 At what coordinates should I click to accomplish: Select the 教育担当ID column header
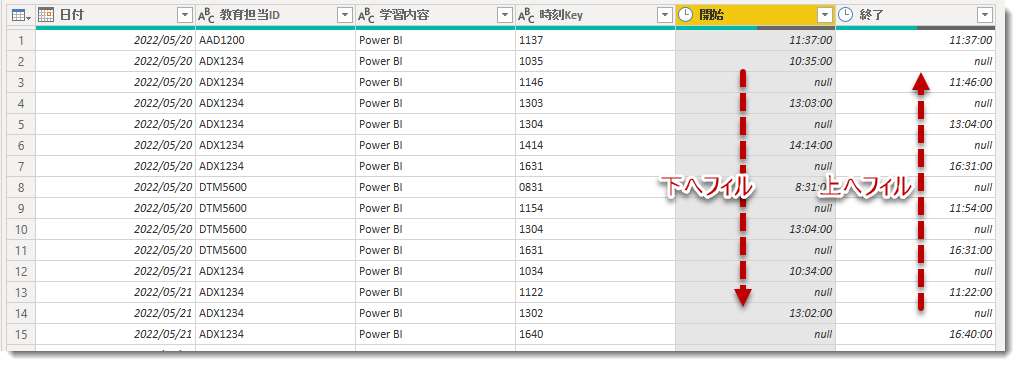coord(275,16)
